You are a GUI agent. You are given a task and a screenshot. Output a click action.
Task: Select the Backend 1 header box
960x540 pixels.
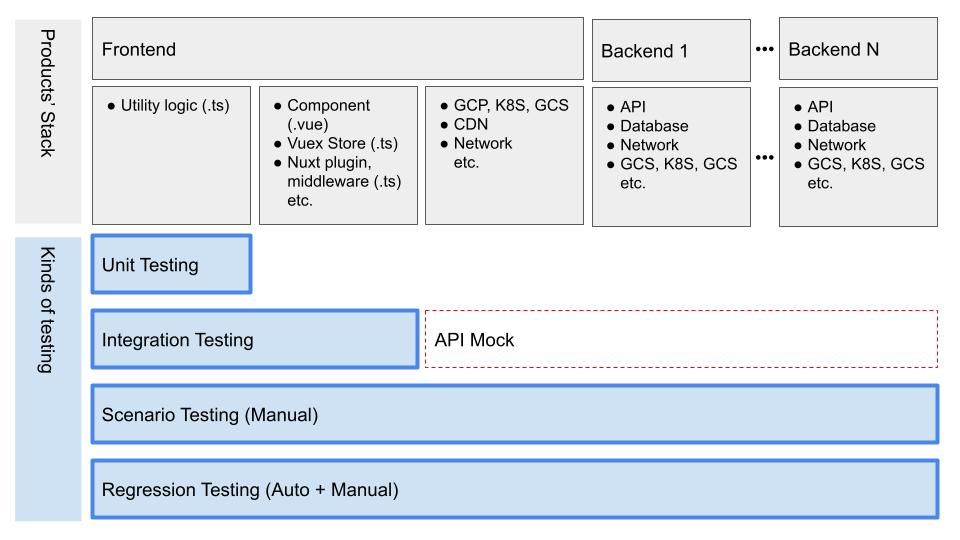(x=671, y=50)
